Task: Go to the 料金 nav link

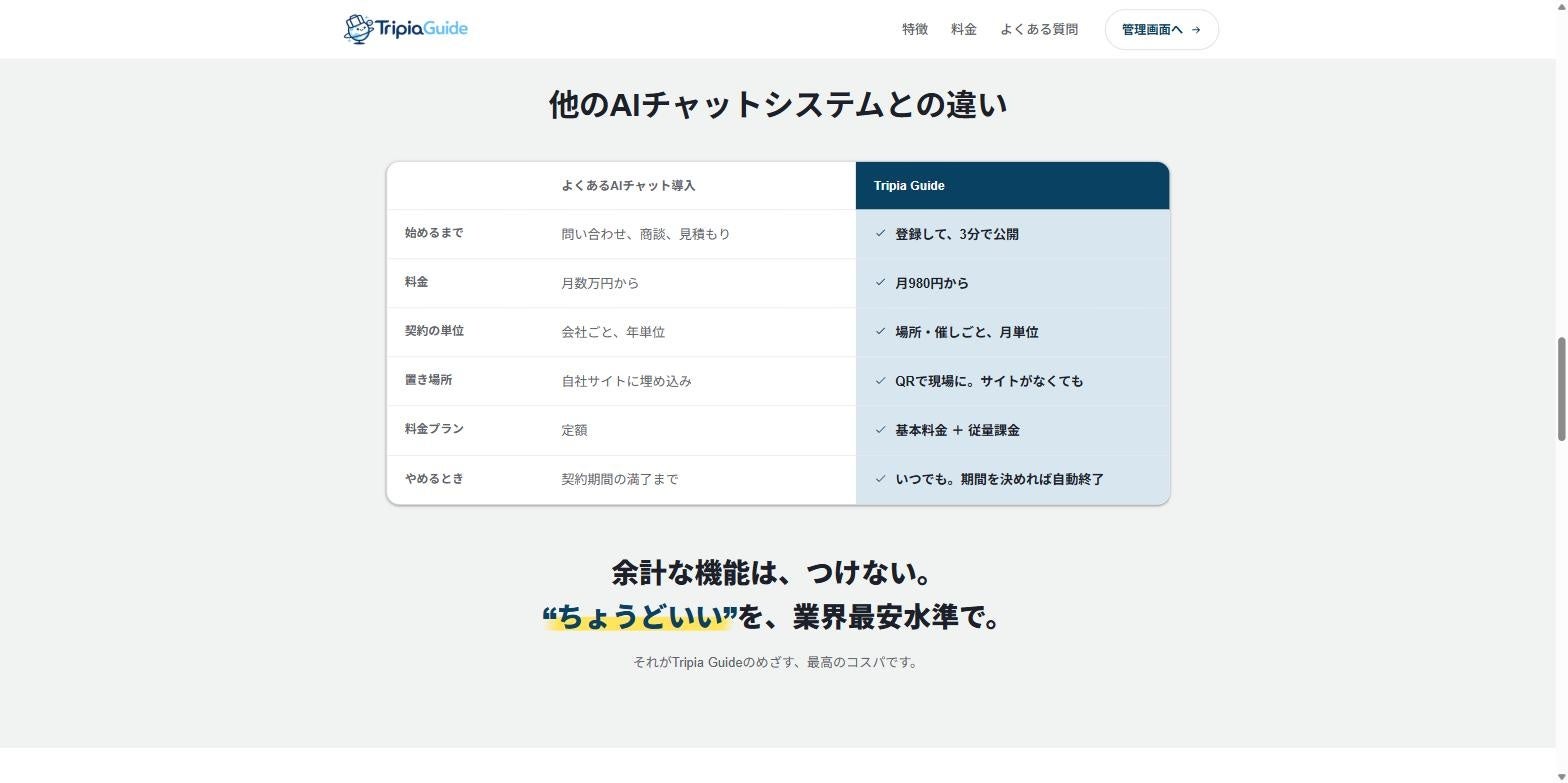Action: click(964, 29)
